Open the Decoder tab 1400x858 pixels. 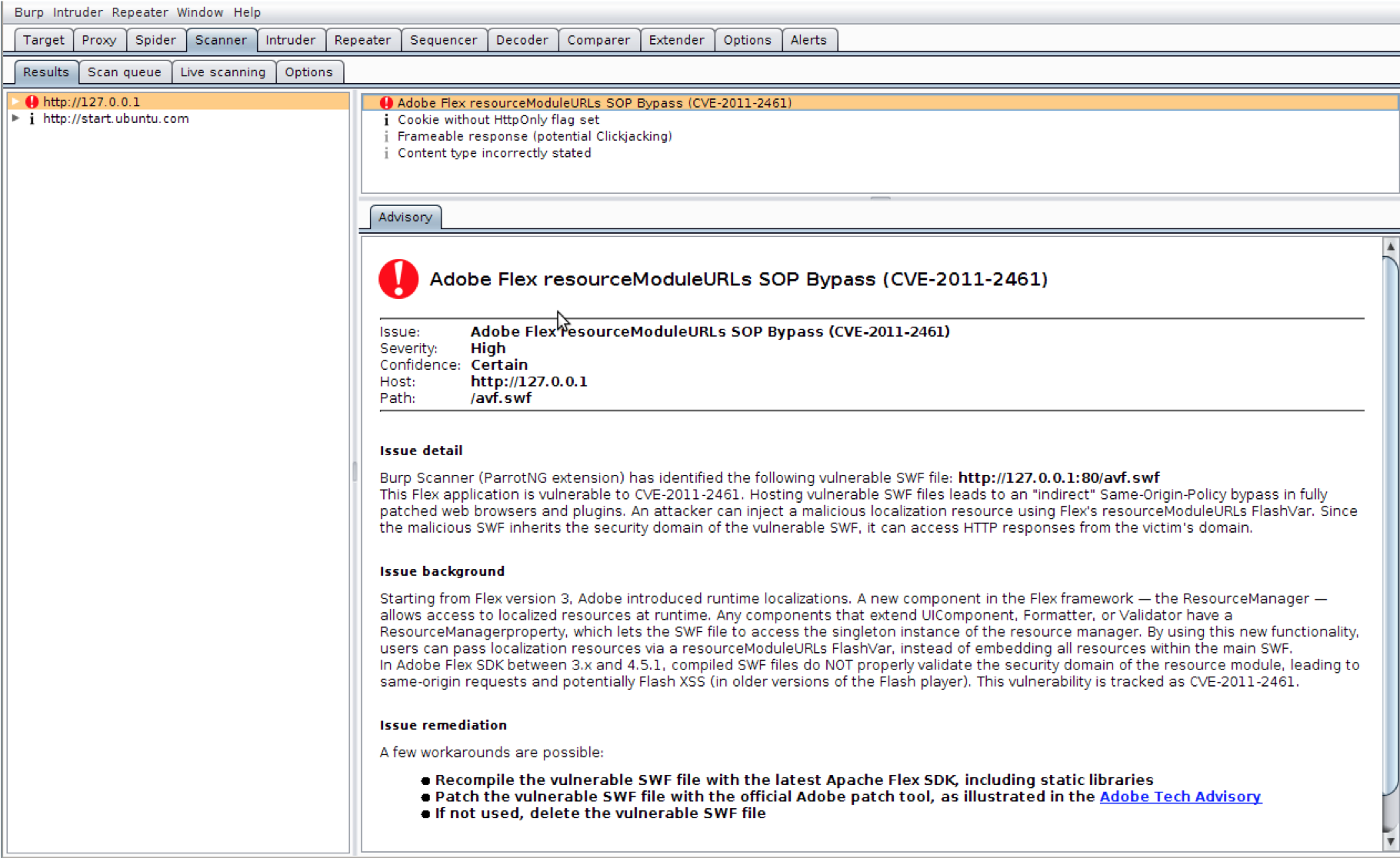tap(522, 40)
